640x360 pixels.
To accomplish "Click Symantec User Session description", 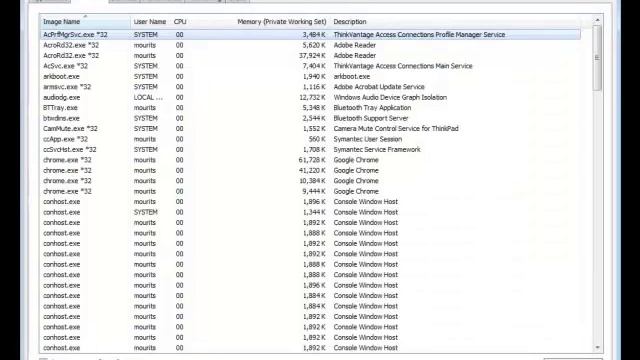I will (x=367, y=139).
